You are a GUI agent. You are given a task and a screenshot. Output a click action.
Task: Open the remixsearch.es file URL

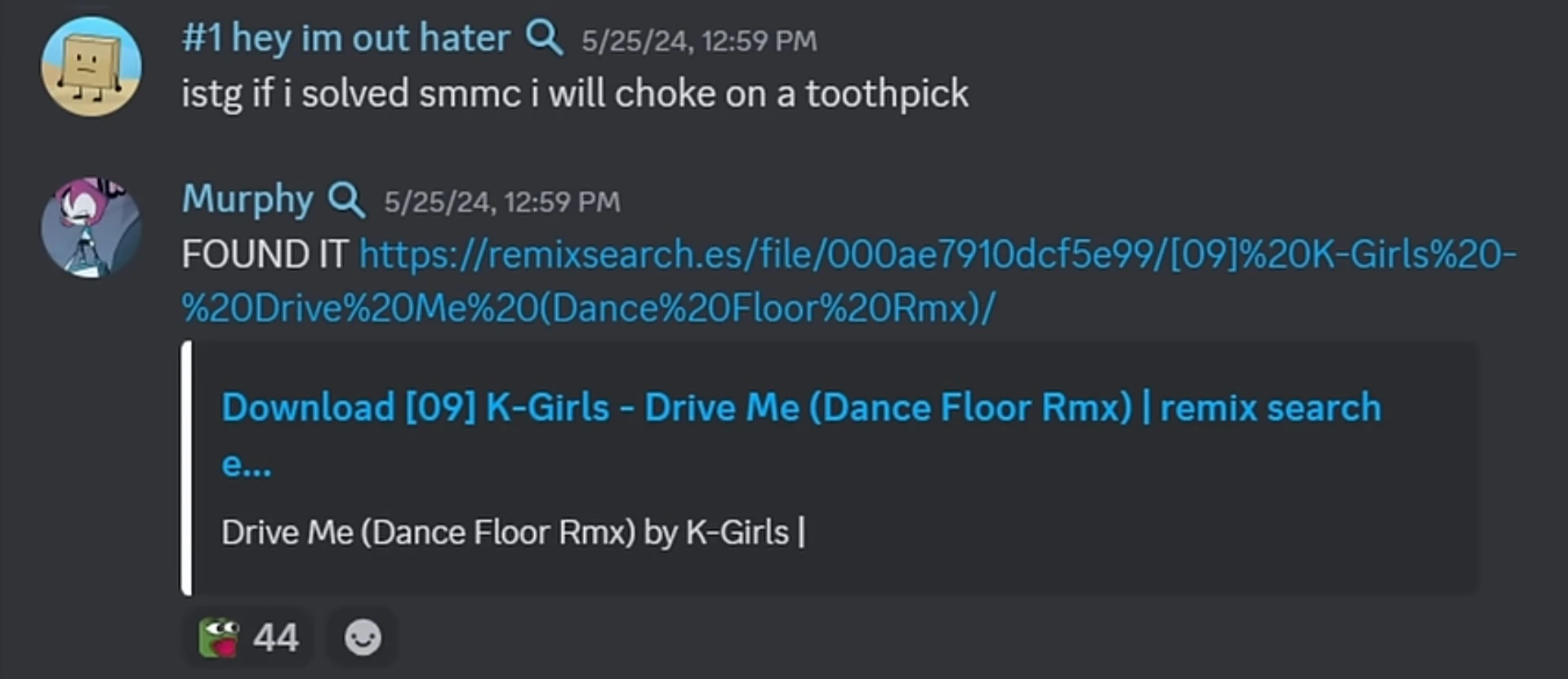pos(937,255)
